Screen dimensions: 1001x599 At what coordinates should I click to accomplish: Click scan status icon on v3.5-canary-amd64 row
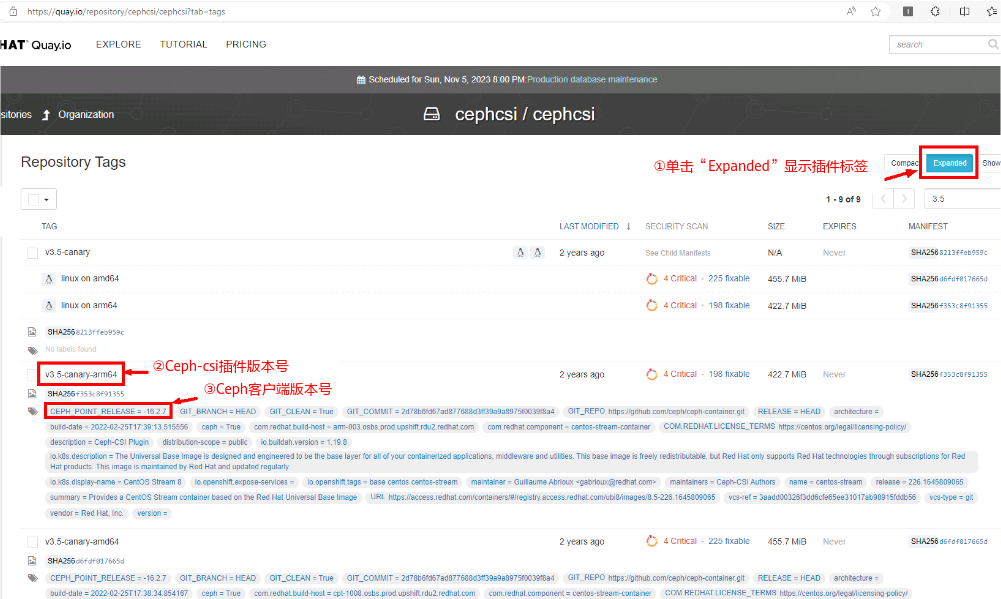(x=651, y=542)
